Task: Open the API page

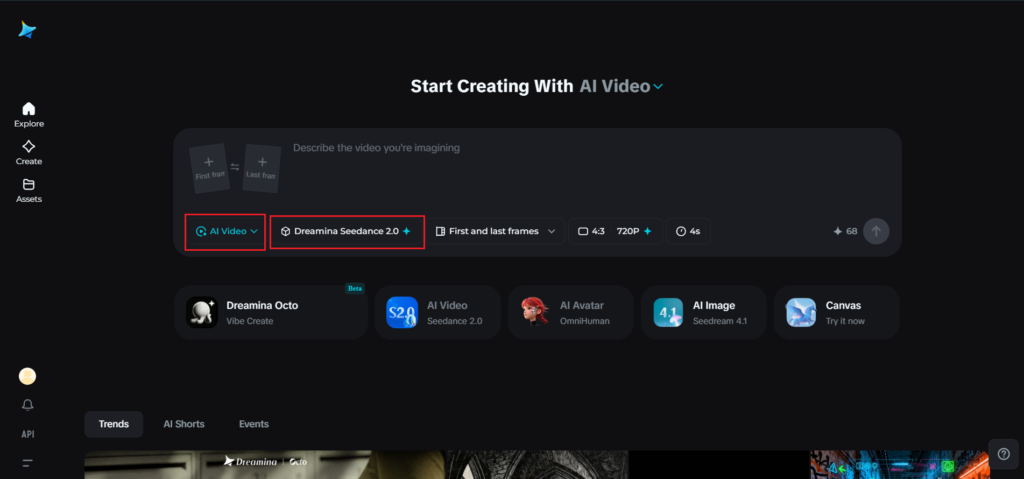Action: pyautogui.click(x=27, y=434)
